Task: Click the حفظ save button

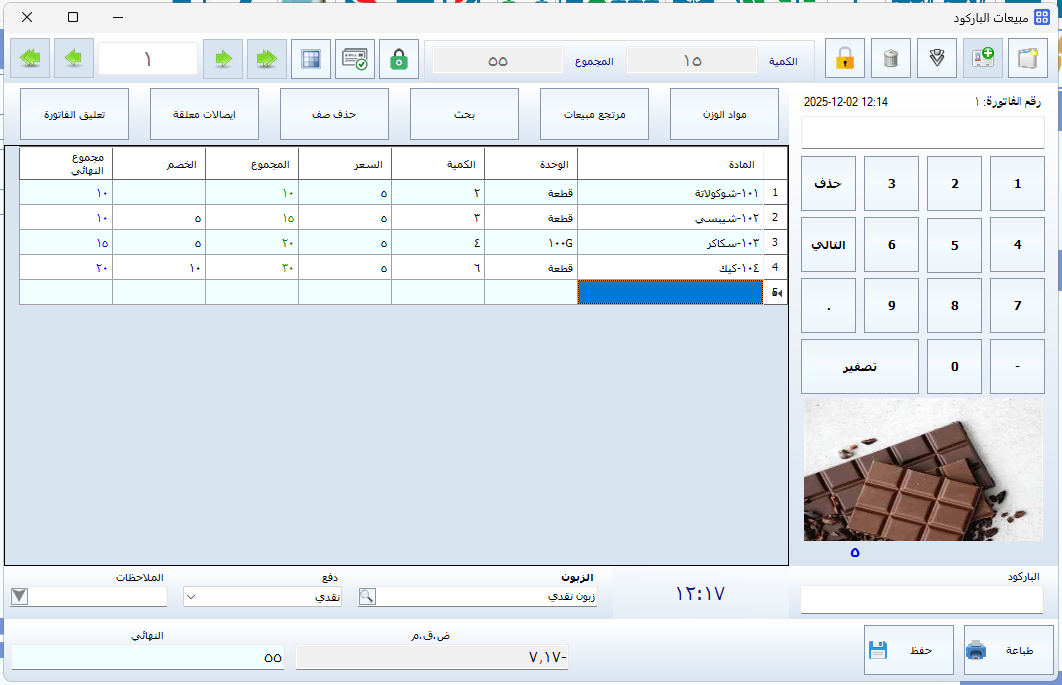Action: (902, 650)
